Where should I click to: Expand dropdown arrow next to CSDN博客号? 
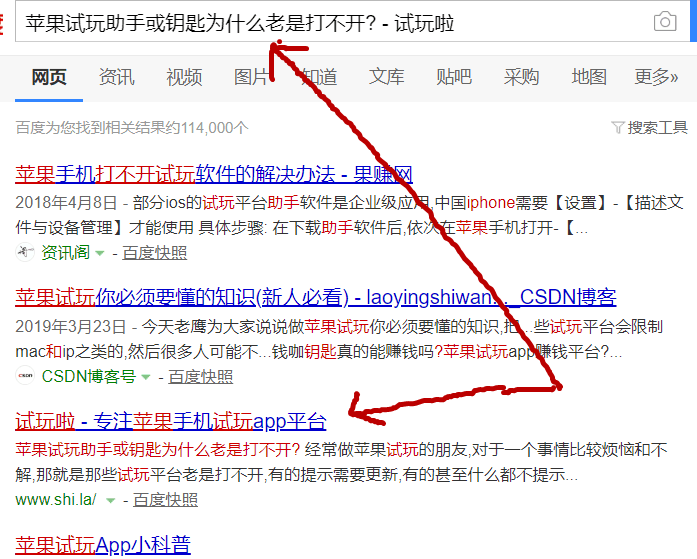tap(146, 377)
